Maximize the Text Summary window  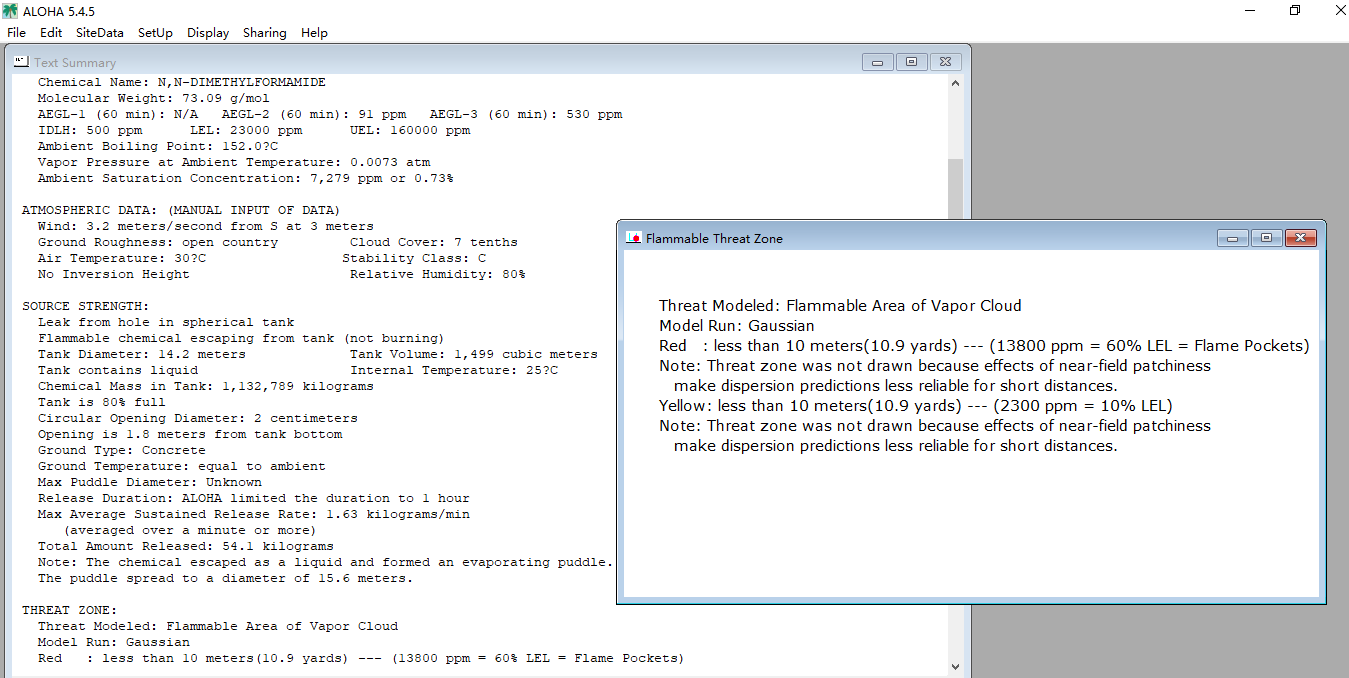pyautogui.click(x=911, y=62)
